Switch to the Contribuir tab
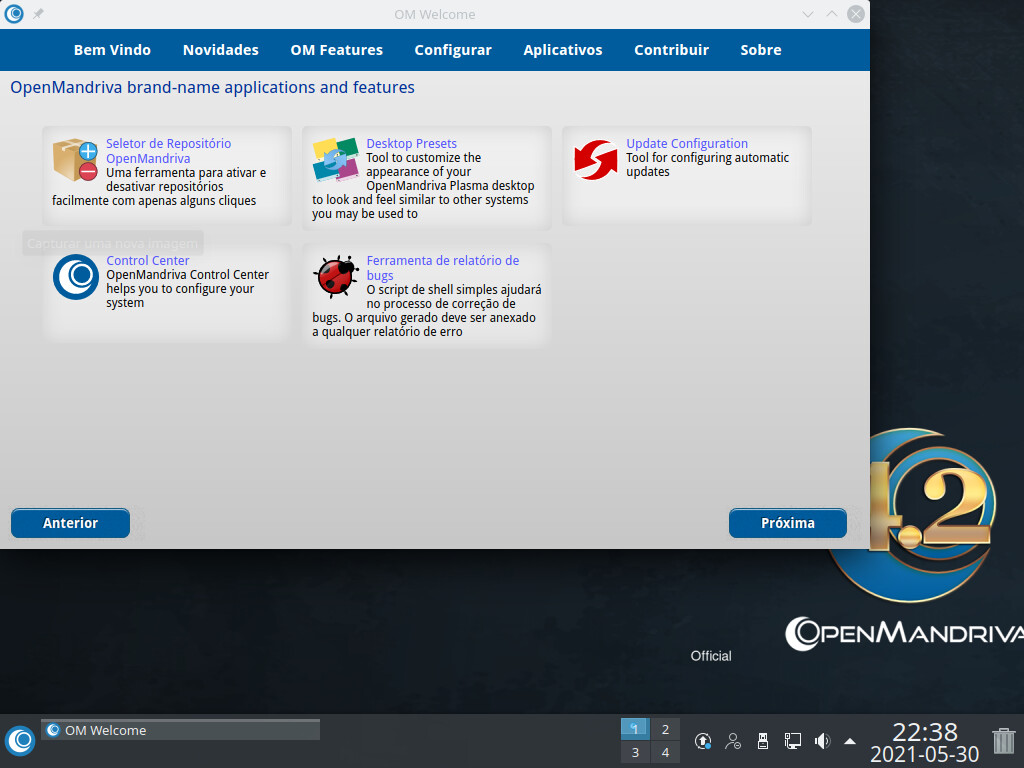Screen dimensions: 1024x768 [x=671, y=50]
